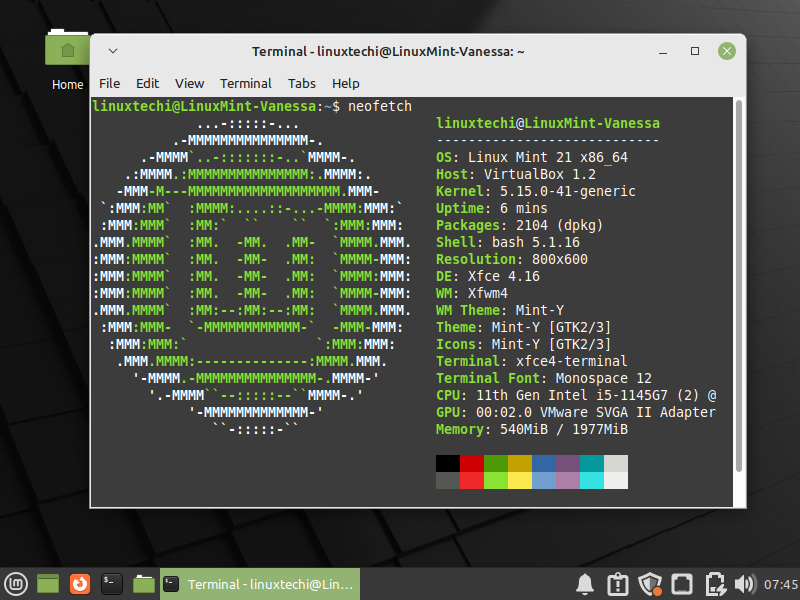Click the 'Resolution: 800x600' line
This screenshot has height=600, width=800.
[512, 259]
